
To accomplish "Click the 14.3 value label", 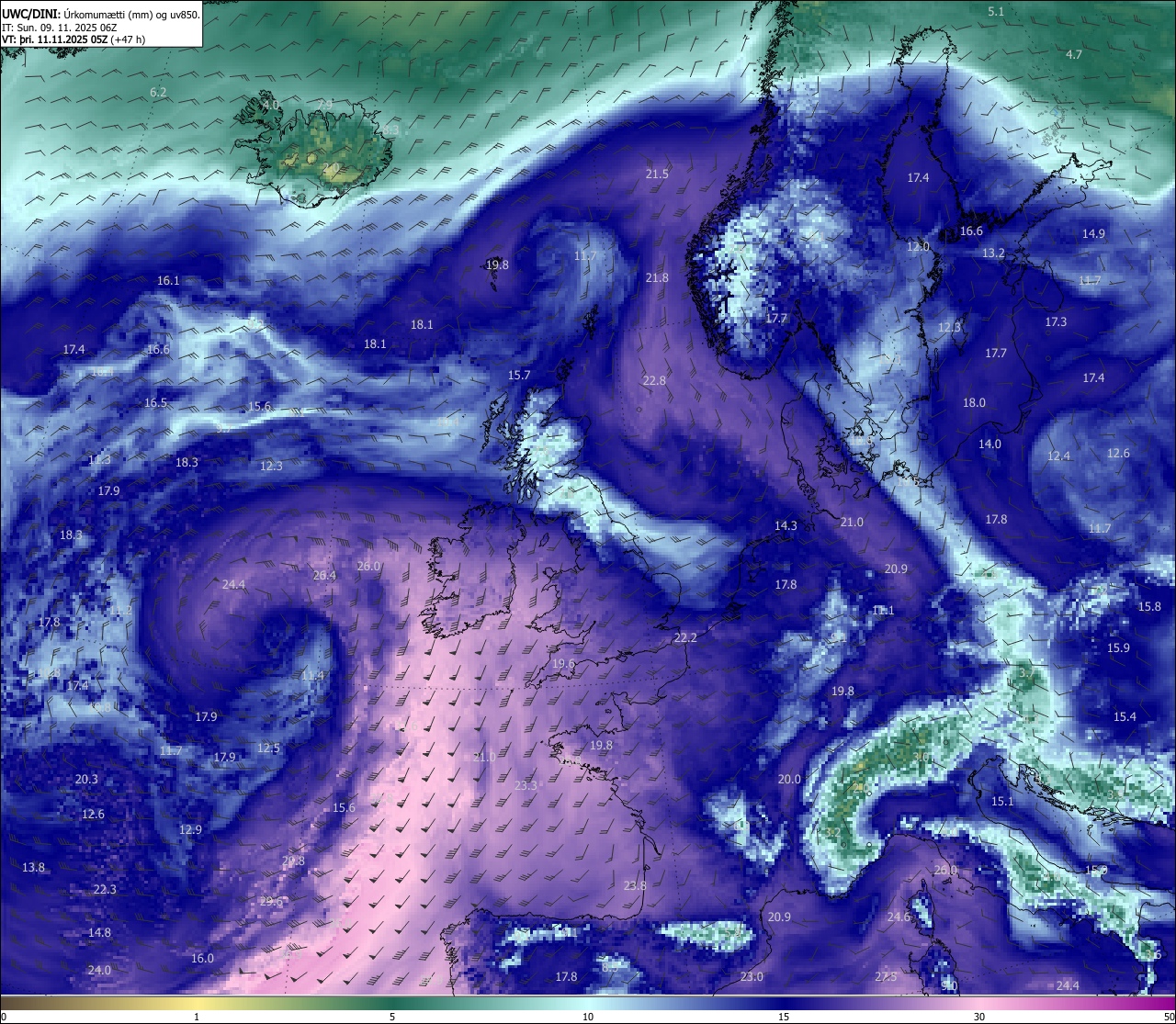I will tap(786, 525).
